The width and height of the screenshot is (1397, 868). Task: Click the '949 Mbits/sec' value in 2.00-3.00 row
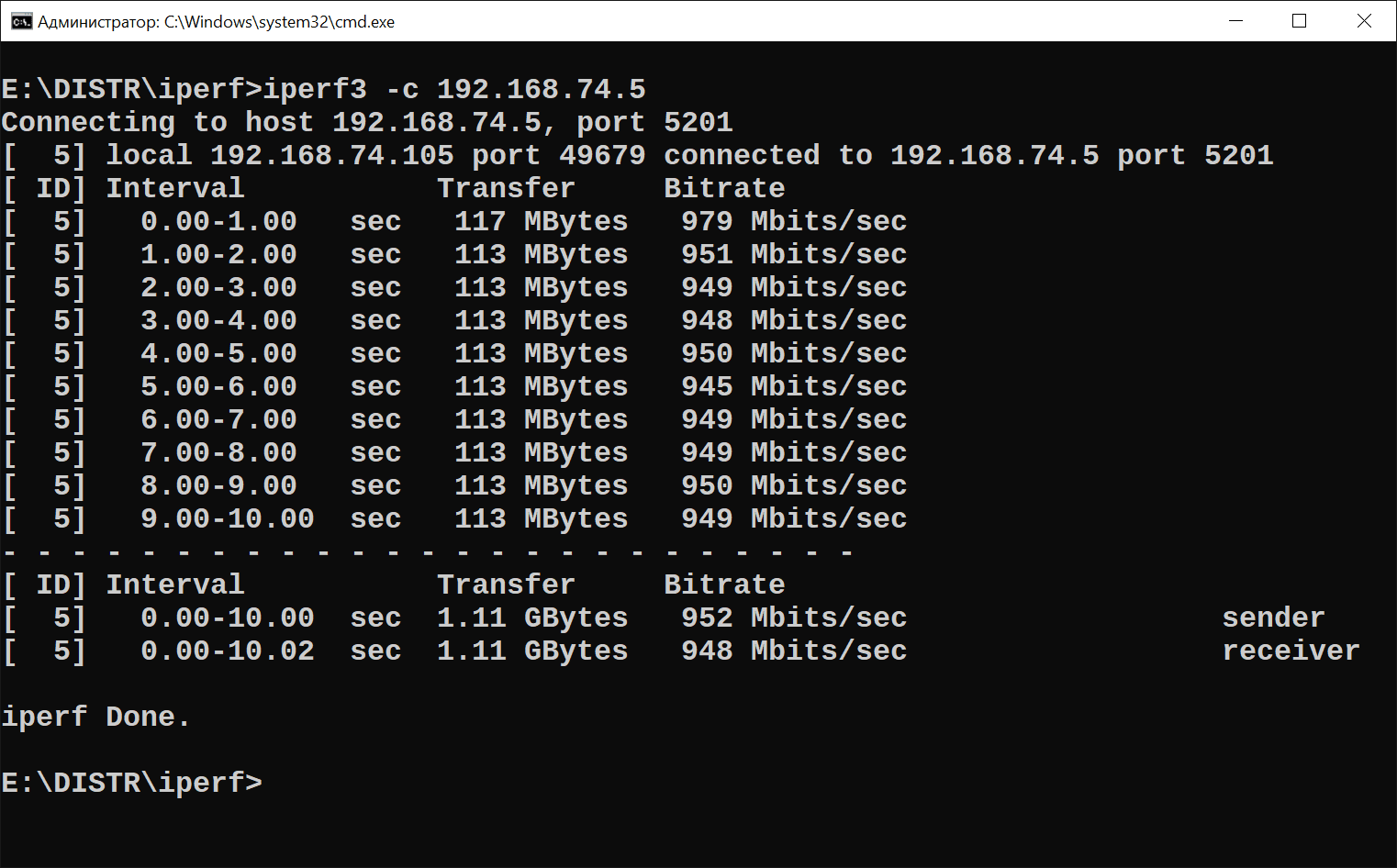pos(794,287)
